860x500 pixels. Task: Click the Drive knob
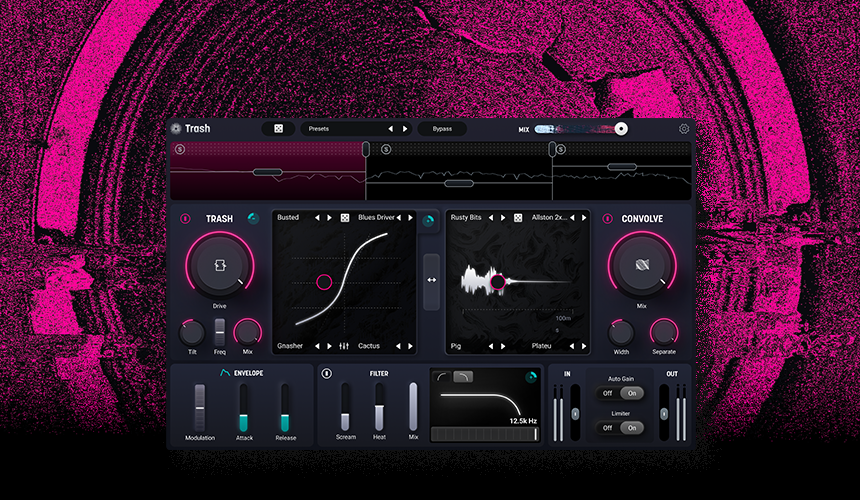[x=219, y=266]
